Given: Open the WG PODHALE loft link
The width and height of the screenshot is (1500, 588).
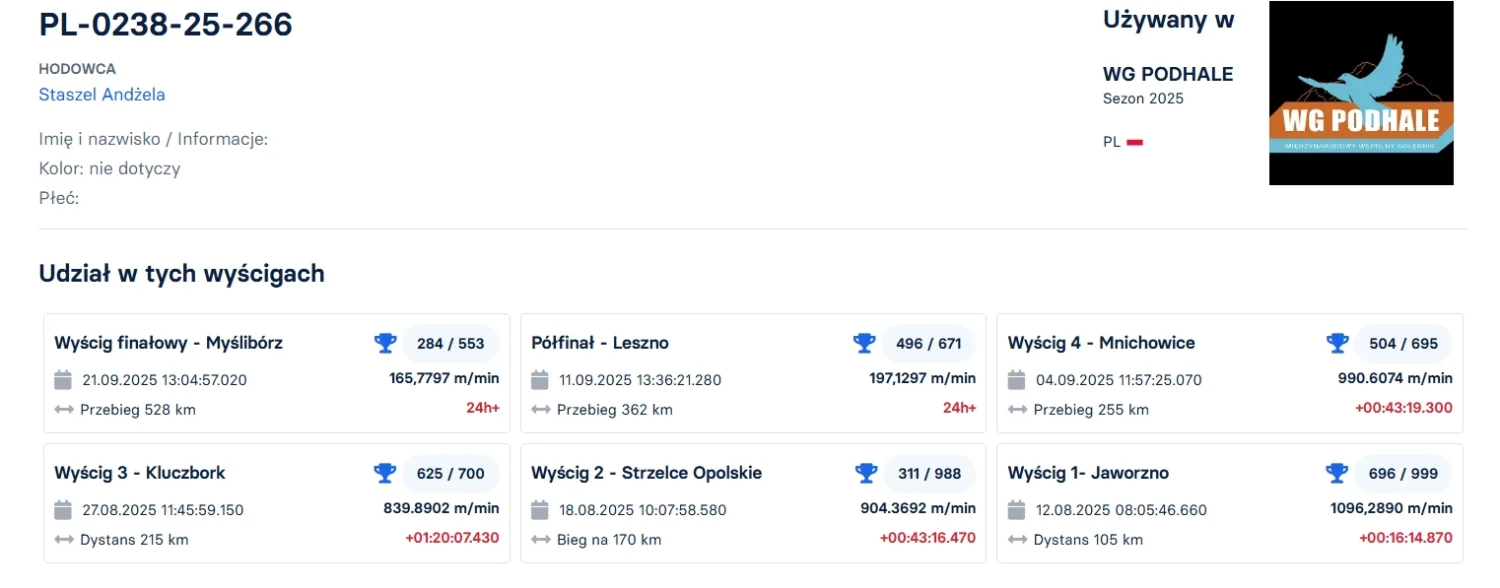Looking at the screenshot, I should [1167, 74].
